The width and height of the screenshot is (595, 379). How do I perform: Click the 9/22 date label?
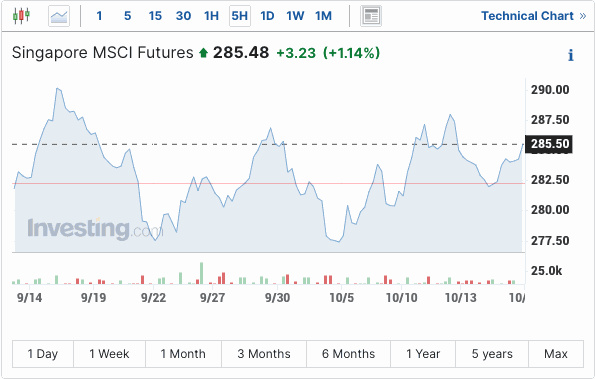click(x=153, y=298)
